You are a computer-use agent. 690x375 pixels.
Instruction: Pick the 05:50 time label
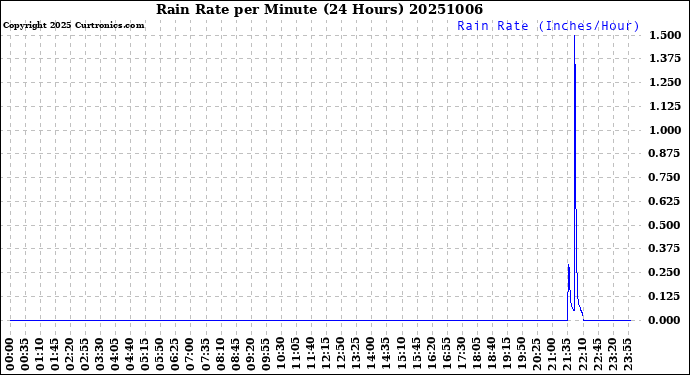(x=160, y=355)
